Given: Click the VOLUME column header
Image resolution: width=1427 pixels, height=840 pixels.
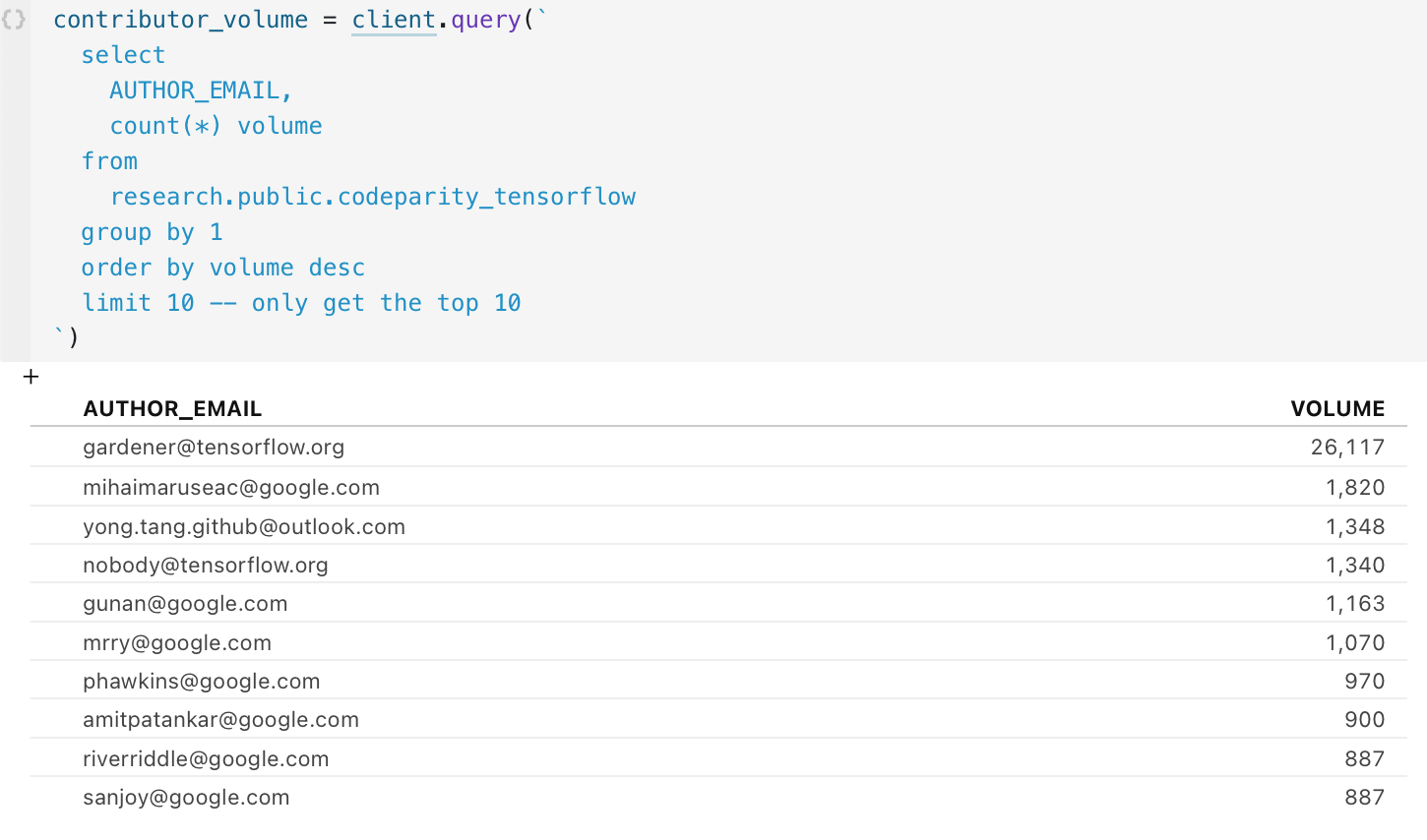Looking at the screenshot, I should pos(1337,408).
